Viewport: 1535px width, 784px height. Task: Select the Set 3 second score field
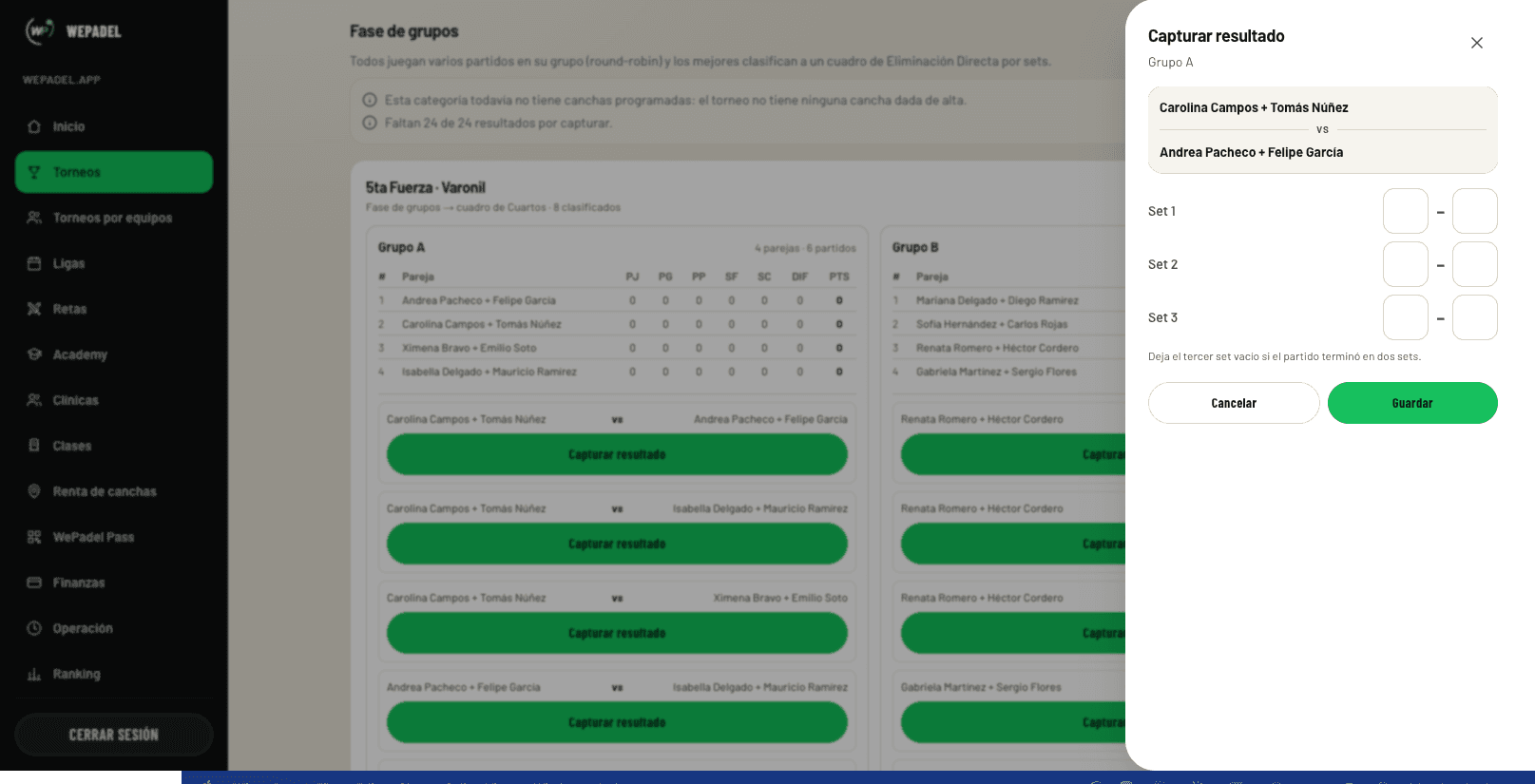1475,317
